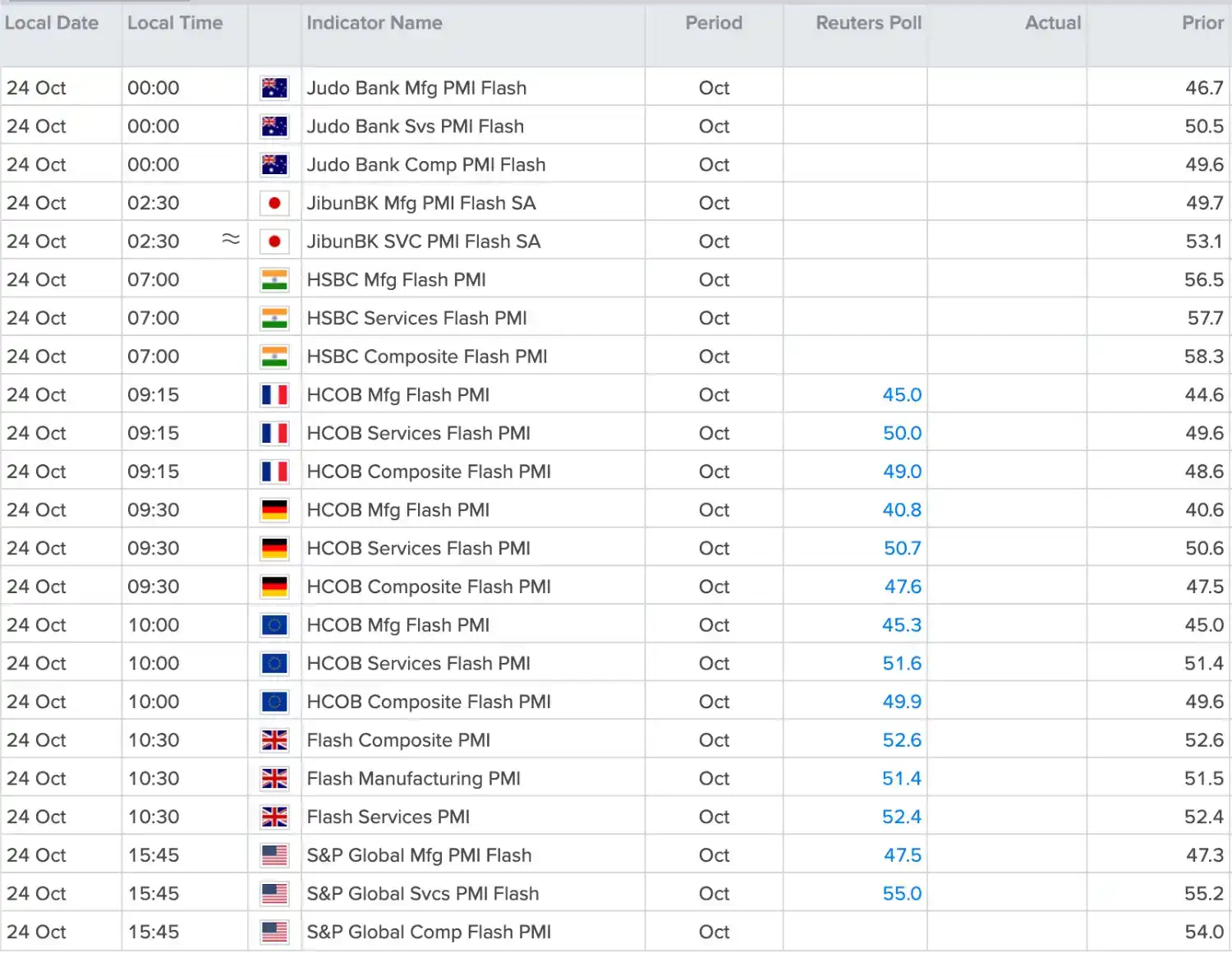Click the Reuters Poll value 55.0
Screen dimensions: 1232x953
[x=902, y=894]
